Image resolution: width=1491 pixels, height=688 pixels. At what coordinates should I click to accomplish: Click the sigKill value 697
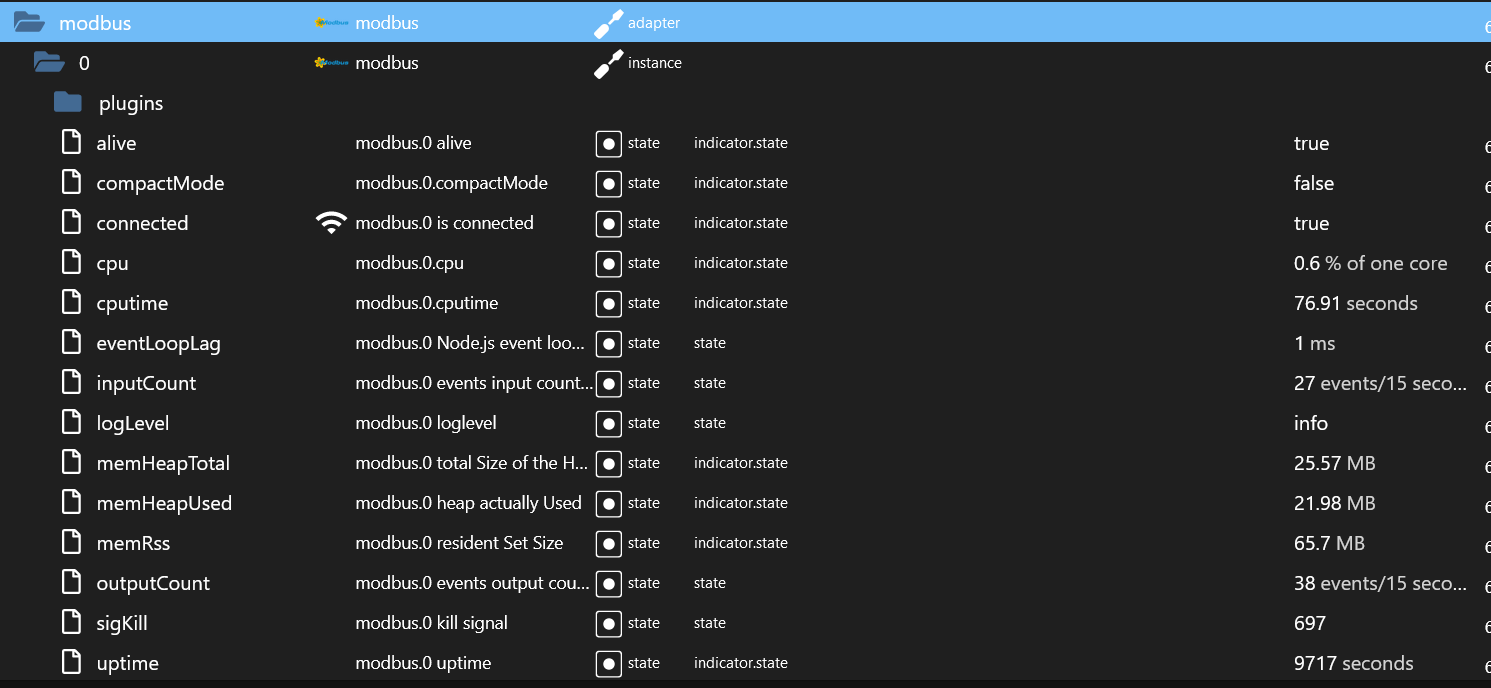click(x=1309, y=623)
